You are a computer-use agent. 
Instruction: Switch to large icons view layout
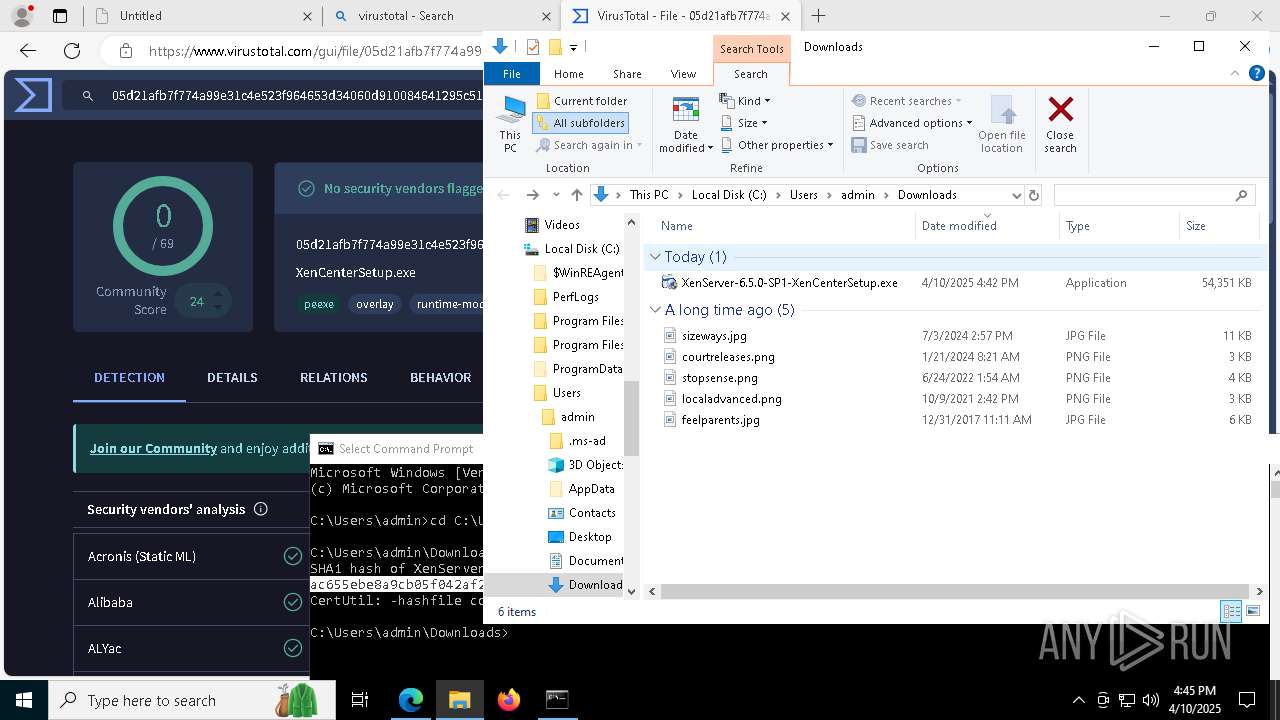pos(1253,611)
